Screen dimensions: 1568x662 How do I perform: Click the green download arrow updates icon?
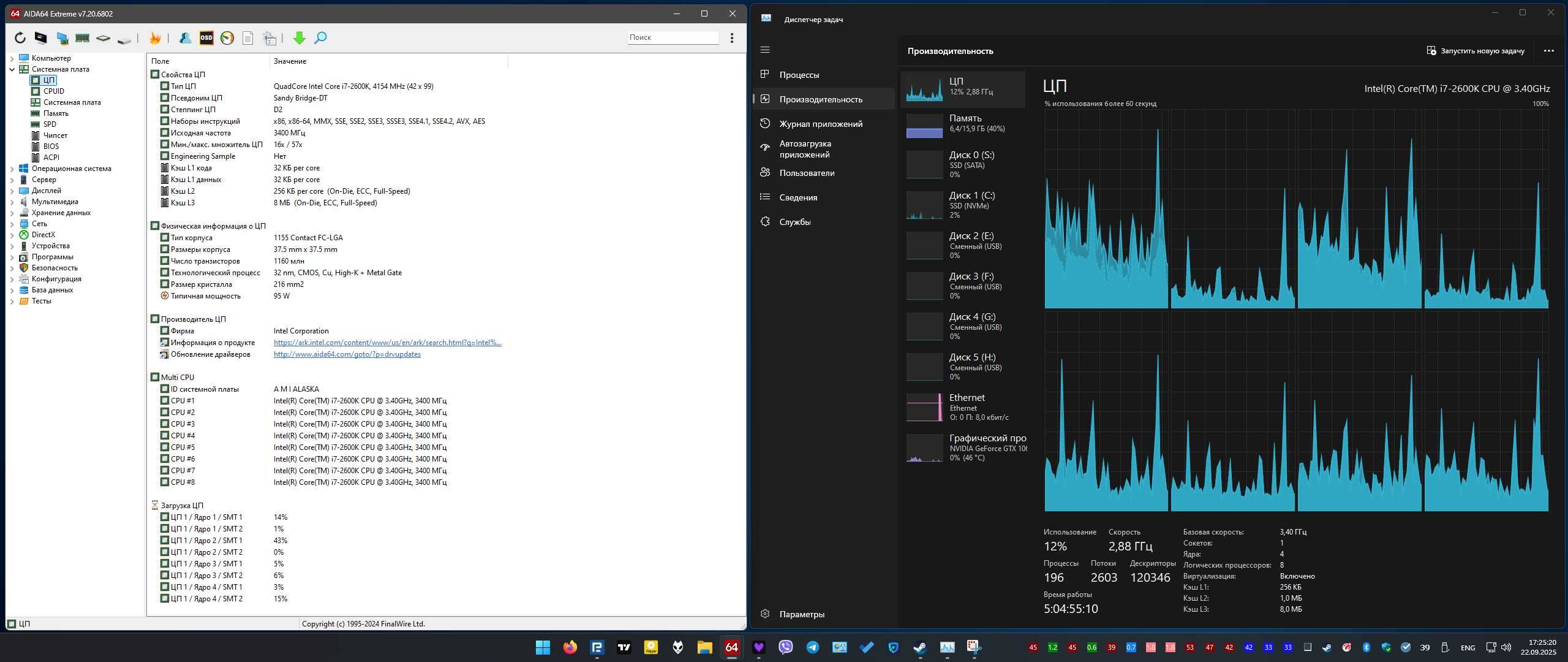click(x=299, y=38)
